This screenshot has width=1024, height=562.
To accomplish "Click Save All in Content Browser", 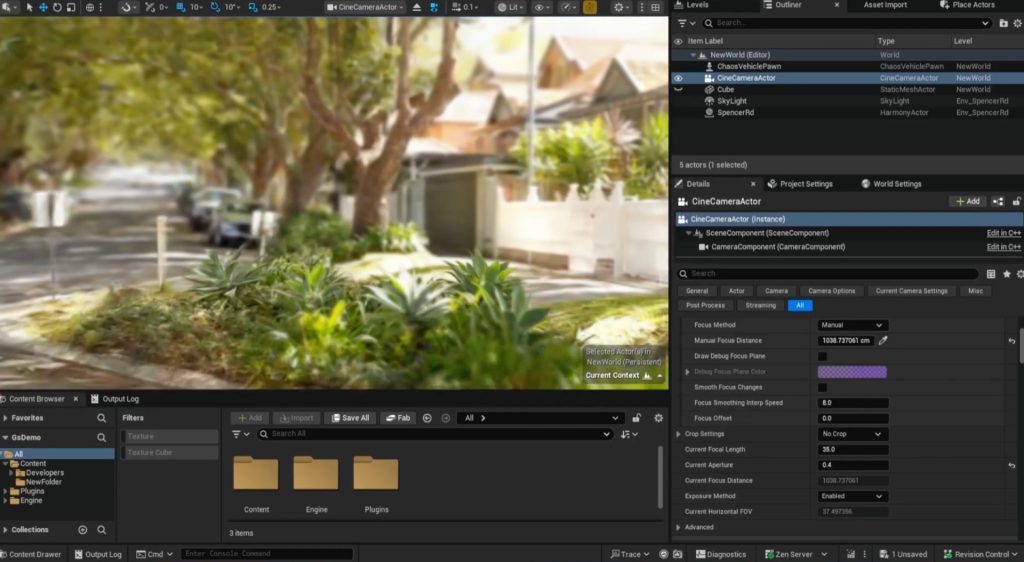I will point(350,418).
